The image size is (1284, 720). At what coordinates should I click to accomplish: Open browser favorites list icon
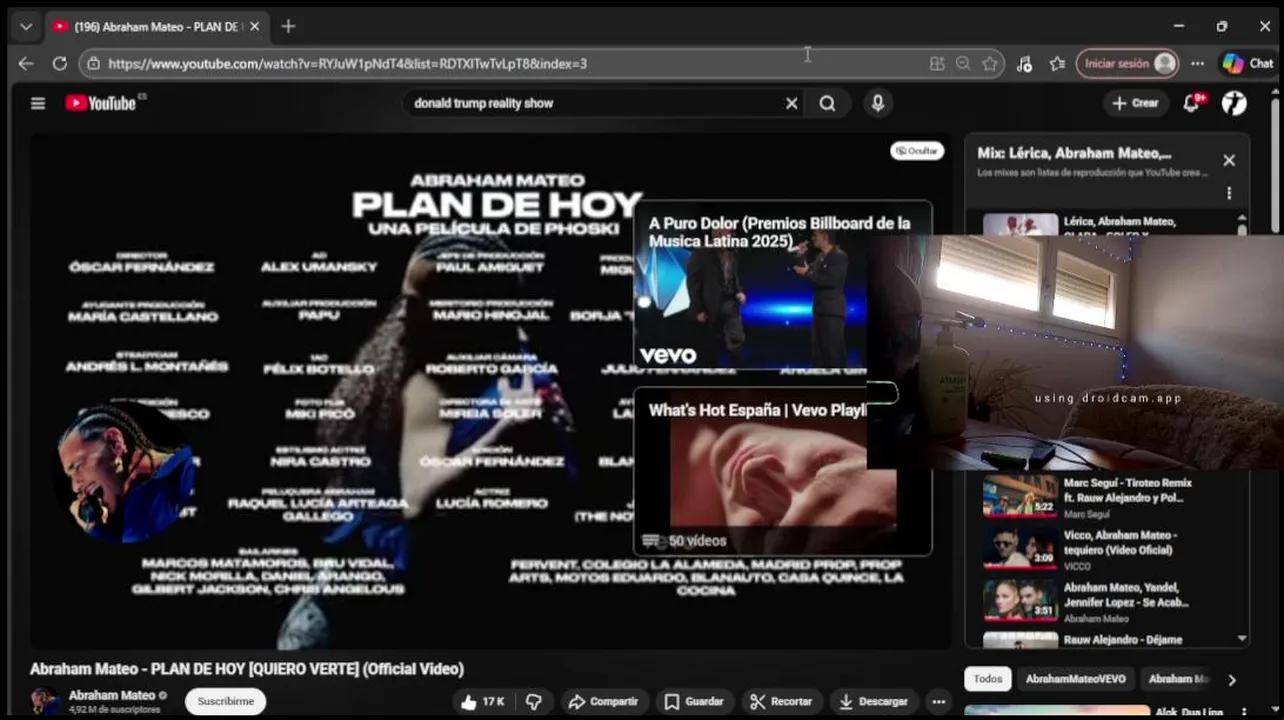[x=1057, y=63]
